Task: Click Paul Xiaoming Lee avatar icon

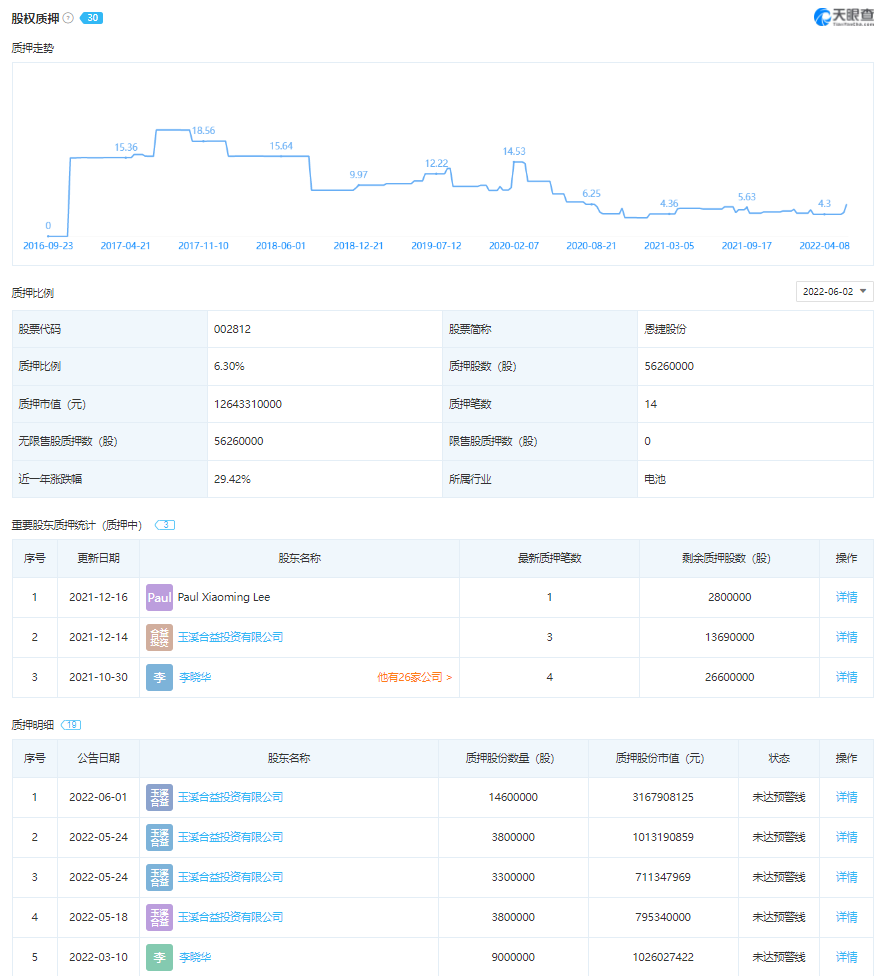Action: click(159, 597)
